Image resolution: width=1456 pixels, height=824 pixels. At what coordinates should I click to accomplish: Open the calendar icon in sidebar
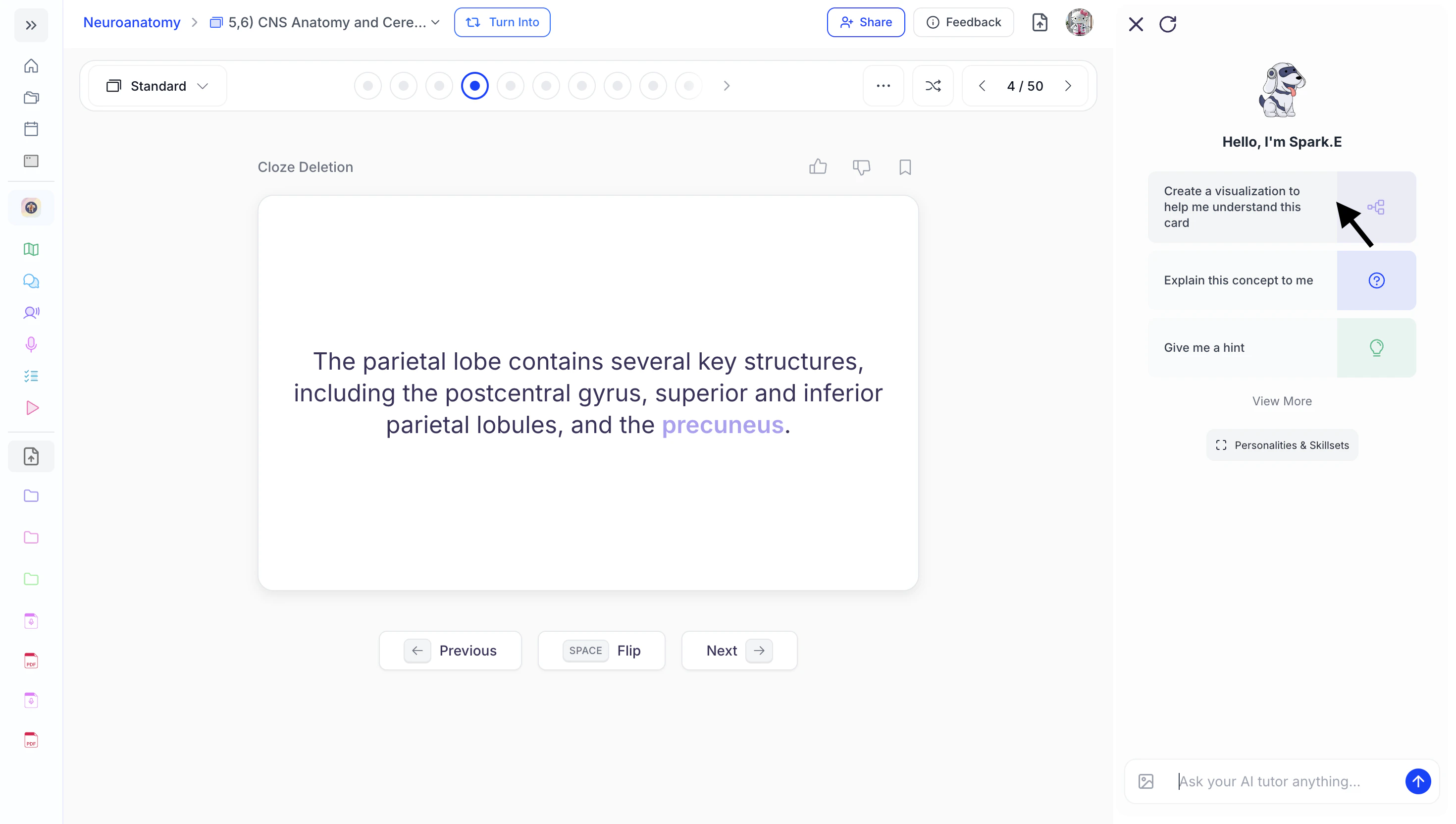pos(31,129)
